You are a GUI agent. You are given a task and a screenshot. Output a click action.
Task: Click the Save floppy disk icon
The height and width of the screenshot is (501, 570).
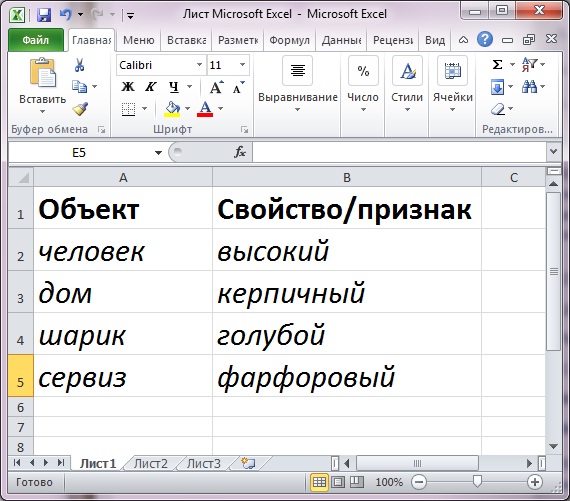pos(44,15)
